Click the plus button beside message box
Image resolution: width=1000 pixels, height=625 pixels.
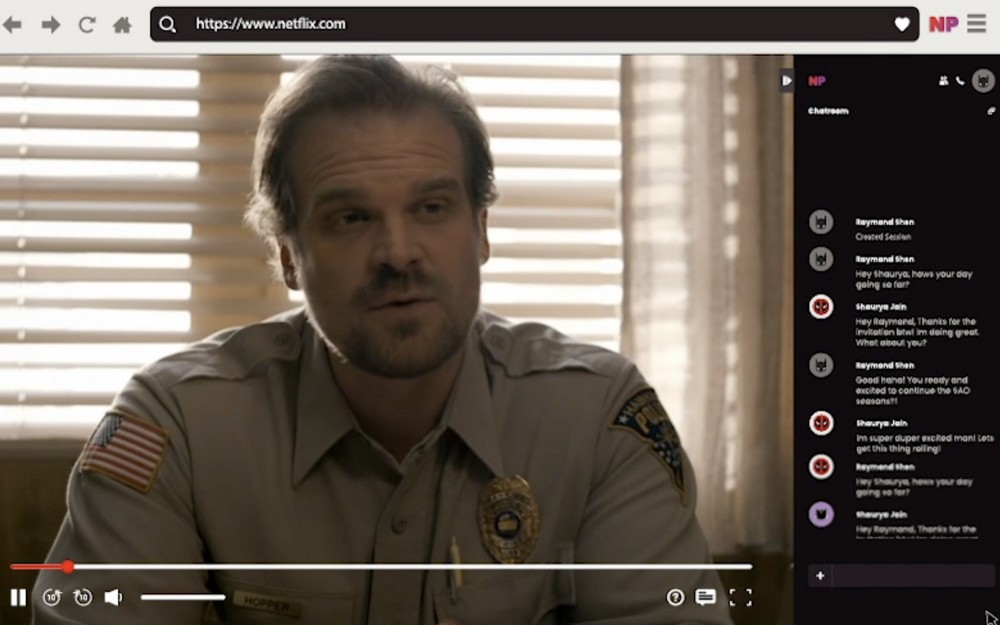(x=820, y=576)
